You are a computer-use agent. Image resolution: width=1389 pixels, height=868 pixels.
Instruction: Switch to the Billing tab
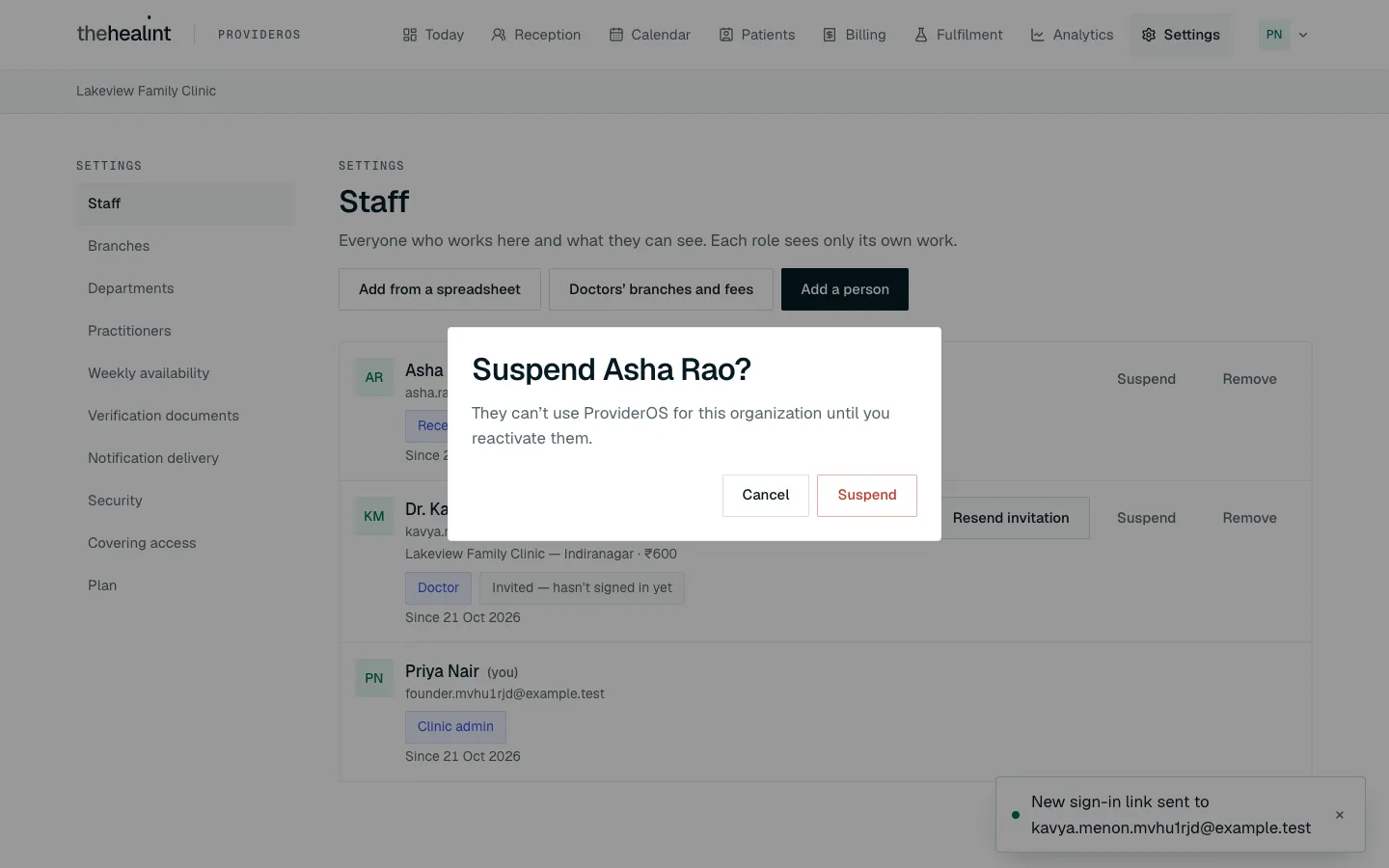[x=855, y=35]
